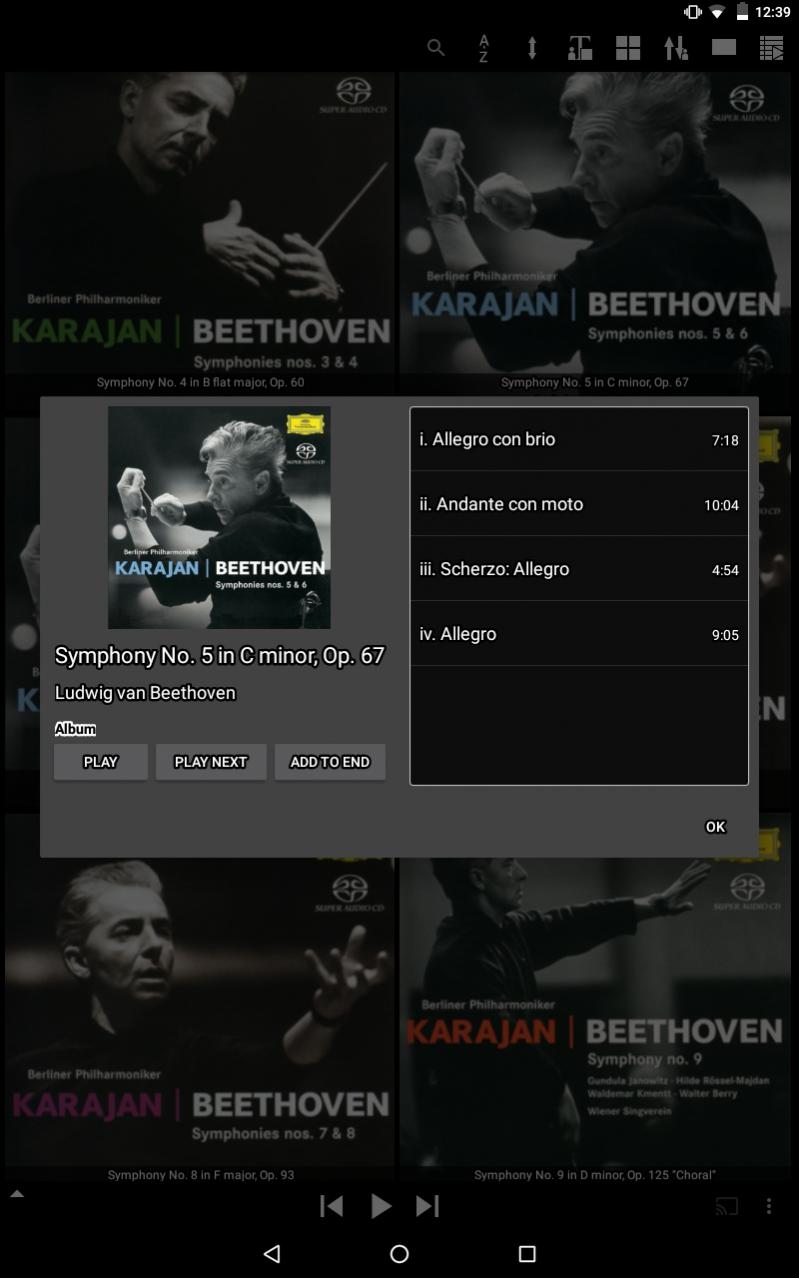Dismiss the dialog with OK
The width and height of the screenshot is (799, 1278).
coord(716,827)
